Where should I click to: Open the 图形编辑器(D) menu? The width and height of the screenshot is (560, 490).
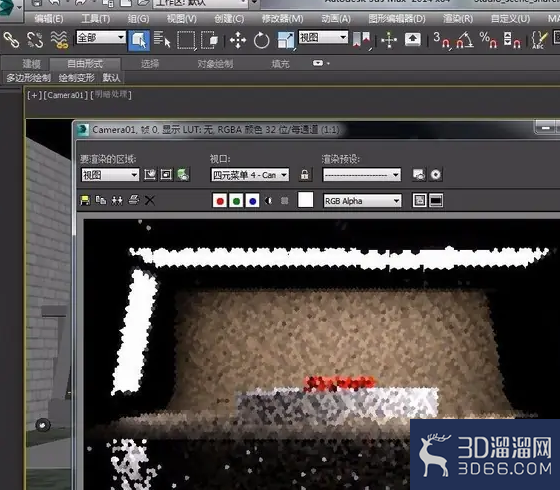point(397,19)
